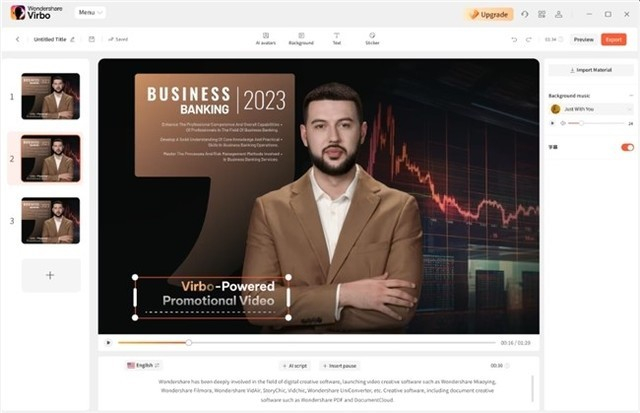Click the edit pencil beside Untitled Title

(x=73, y=39)
